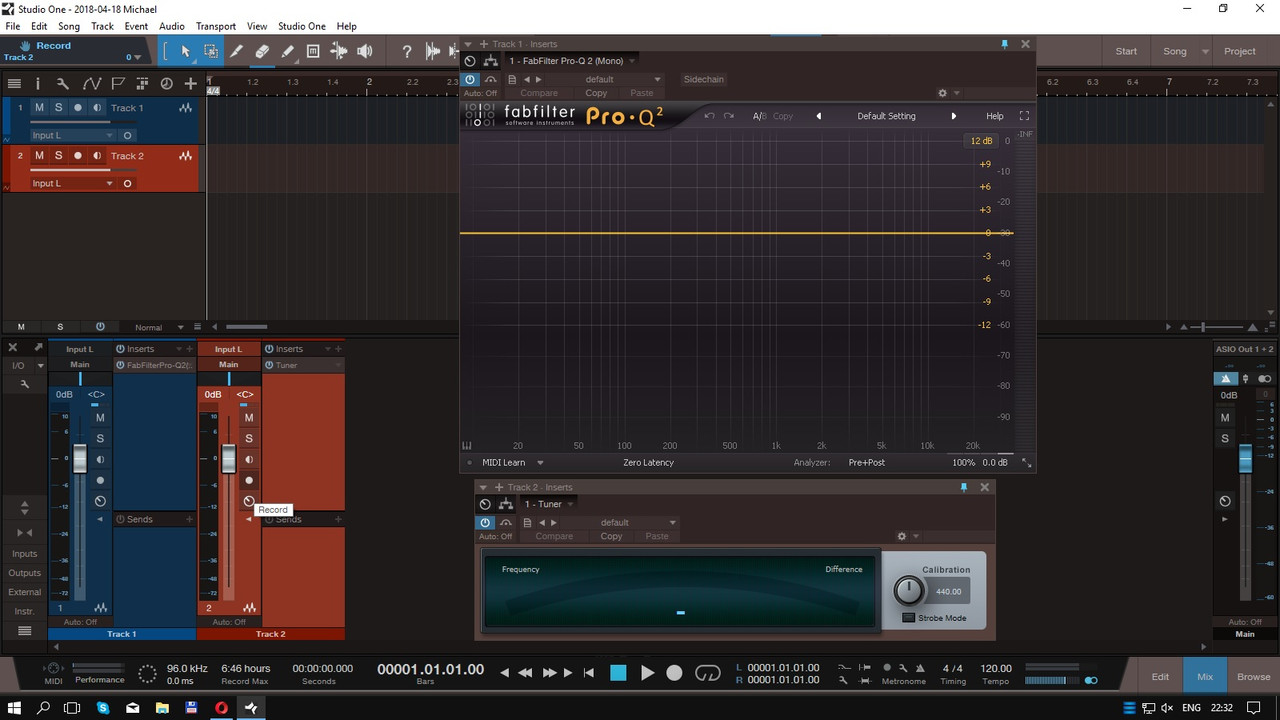Select the Listen speaker tool
Viewport: 1280px width, 720px height.
pyautogui.click(x=365, y=51)
